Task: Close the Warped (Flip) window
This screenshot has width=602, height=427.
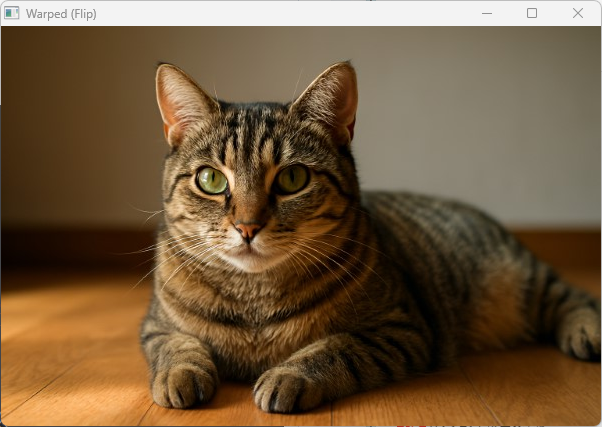Action: coord(578,13)
